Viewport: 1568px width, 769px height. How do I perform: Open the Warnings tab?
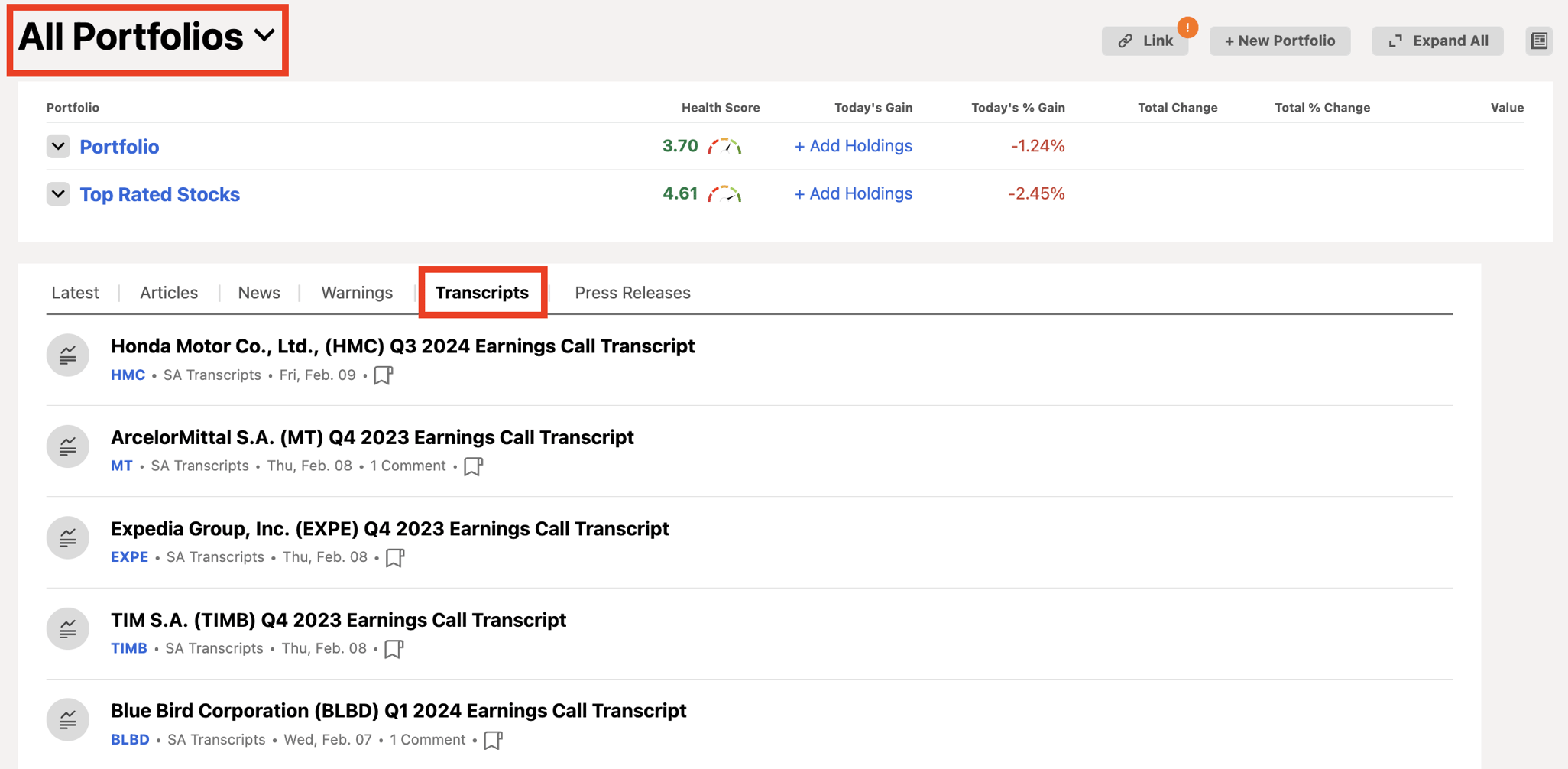coord(357,292)
